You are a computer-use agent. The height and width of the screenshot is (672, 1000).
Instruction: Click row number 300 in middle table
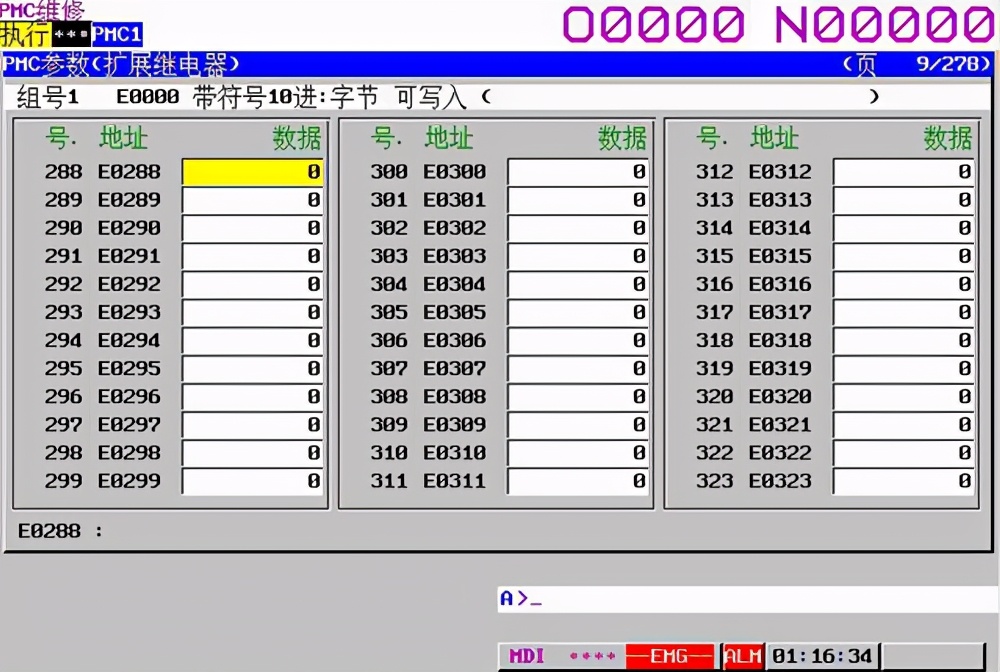coord(389,172)
